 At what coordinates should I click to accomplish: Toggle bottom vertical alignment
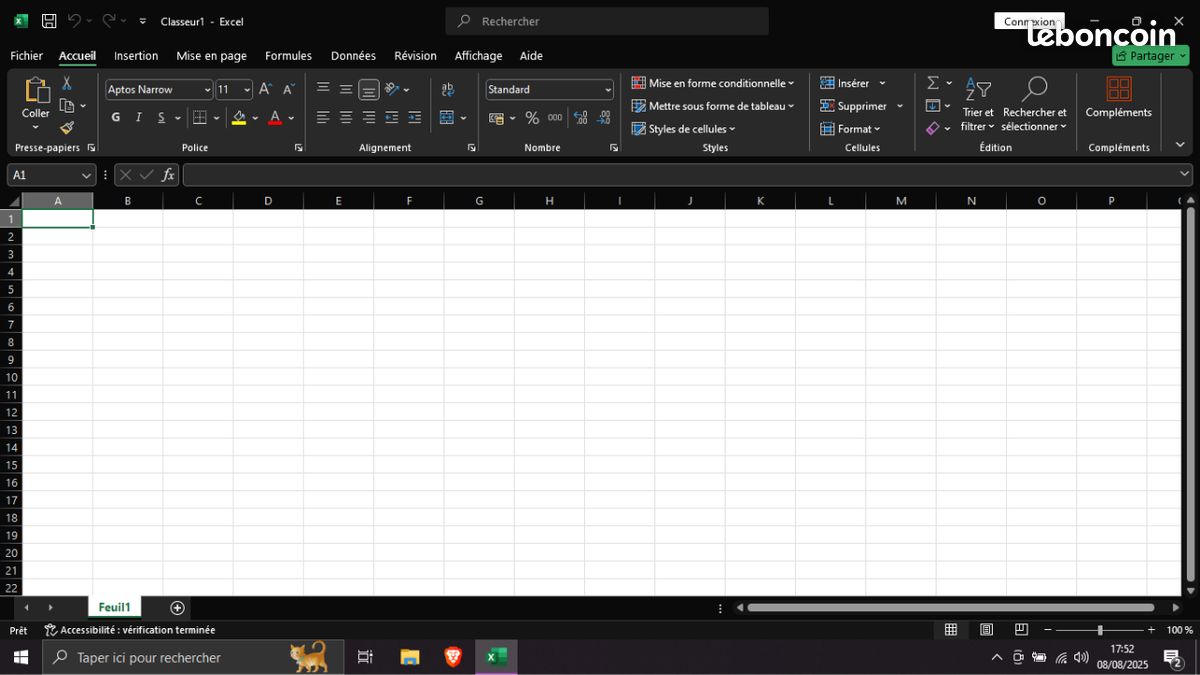[369, 89]
